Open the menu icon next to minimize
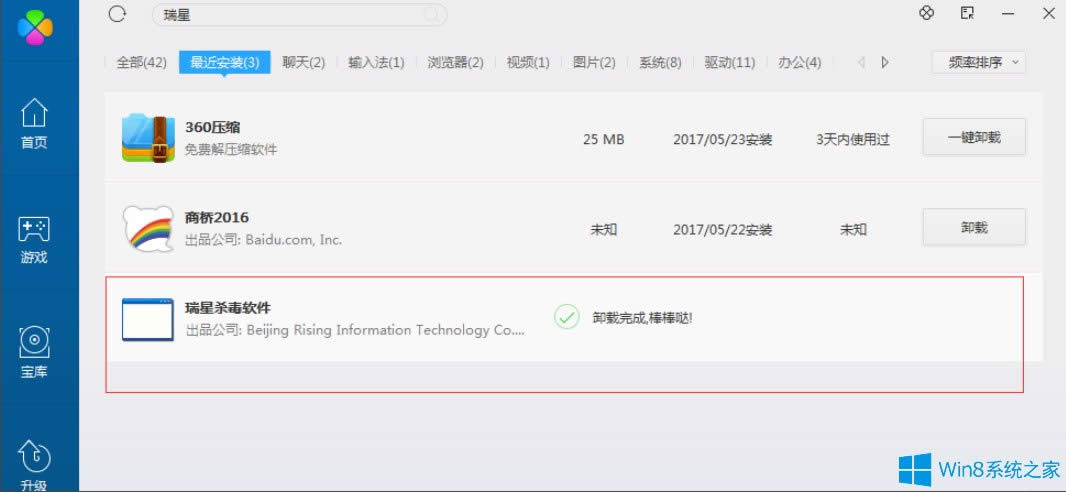Screen dimensions: 1066x492 pos(968,13)
